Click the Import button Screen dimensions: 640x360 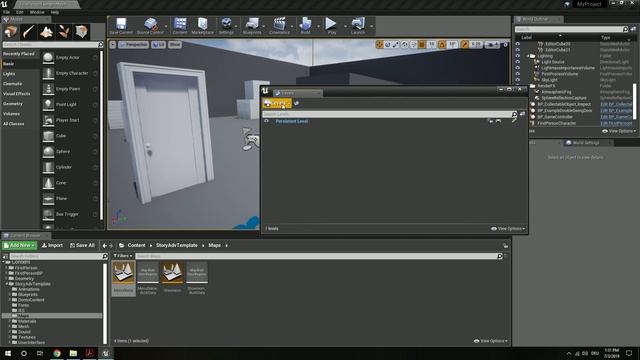pos(52,245)
